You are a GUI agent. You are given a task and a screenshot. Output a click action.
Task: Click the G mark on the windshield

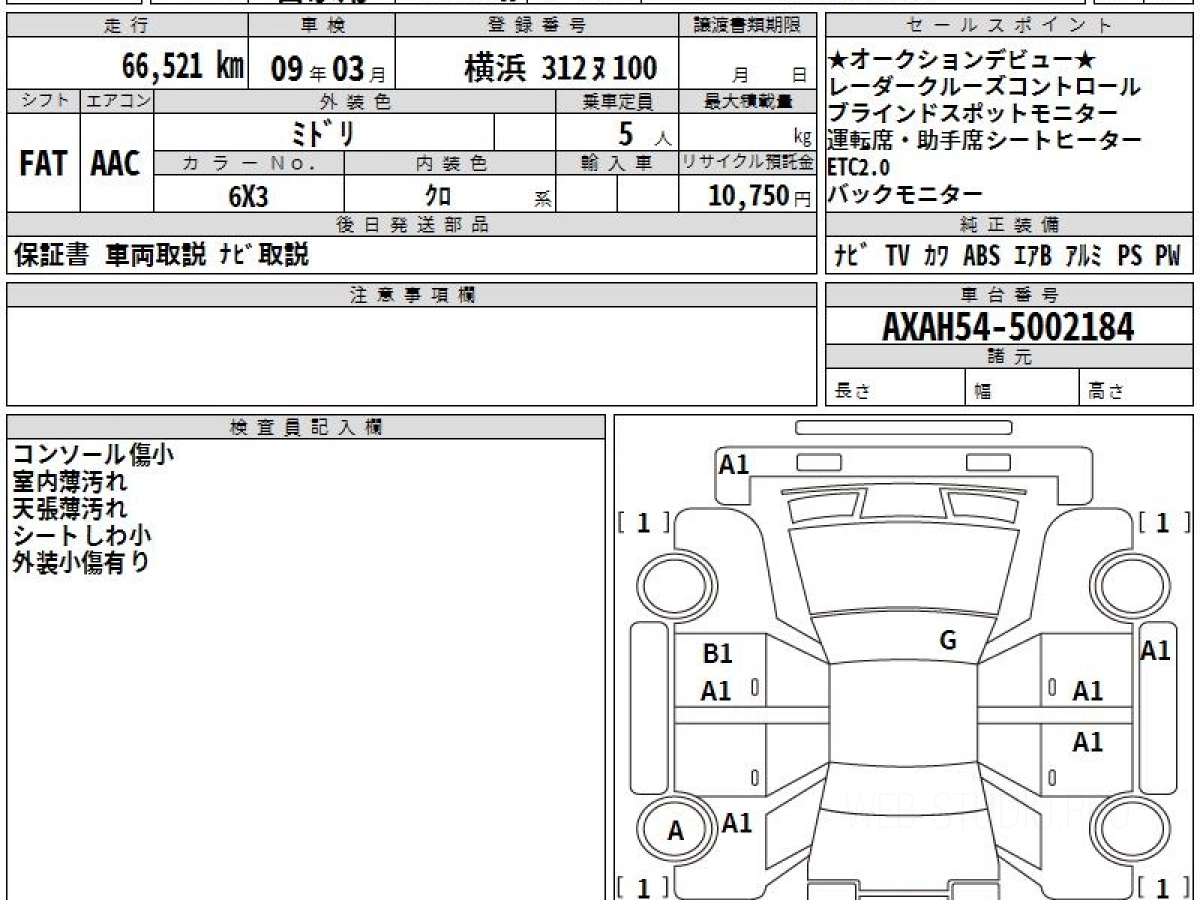coord(948,641)
